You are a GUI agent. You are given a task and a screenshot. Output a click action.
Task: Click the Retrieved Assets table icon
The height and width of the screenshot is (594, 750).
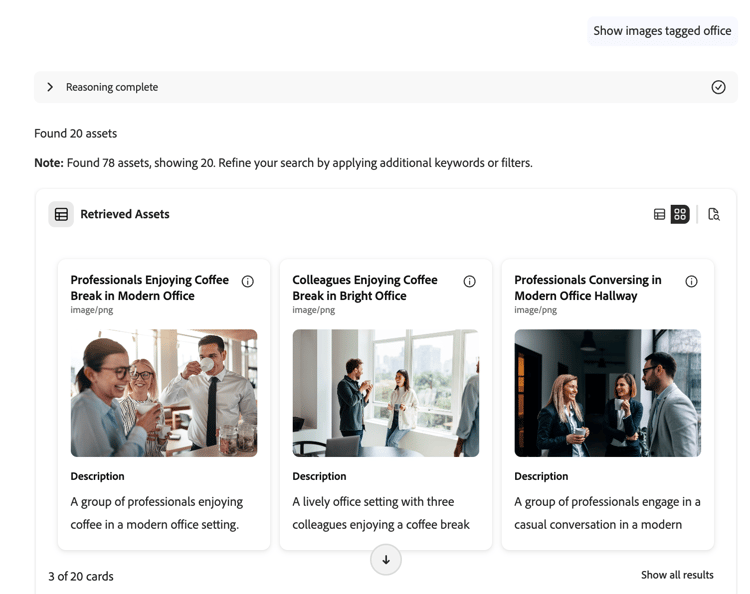coord(61,214)
